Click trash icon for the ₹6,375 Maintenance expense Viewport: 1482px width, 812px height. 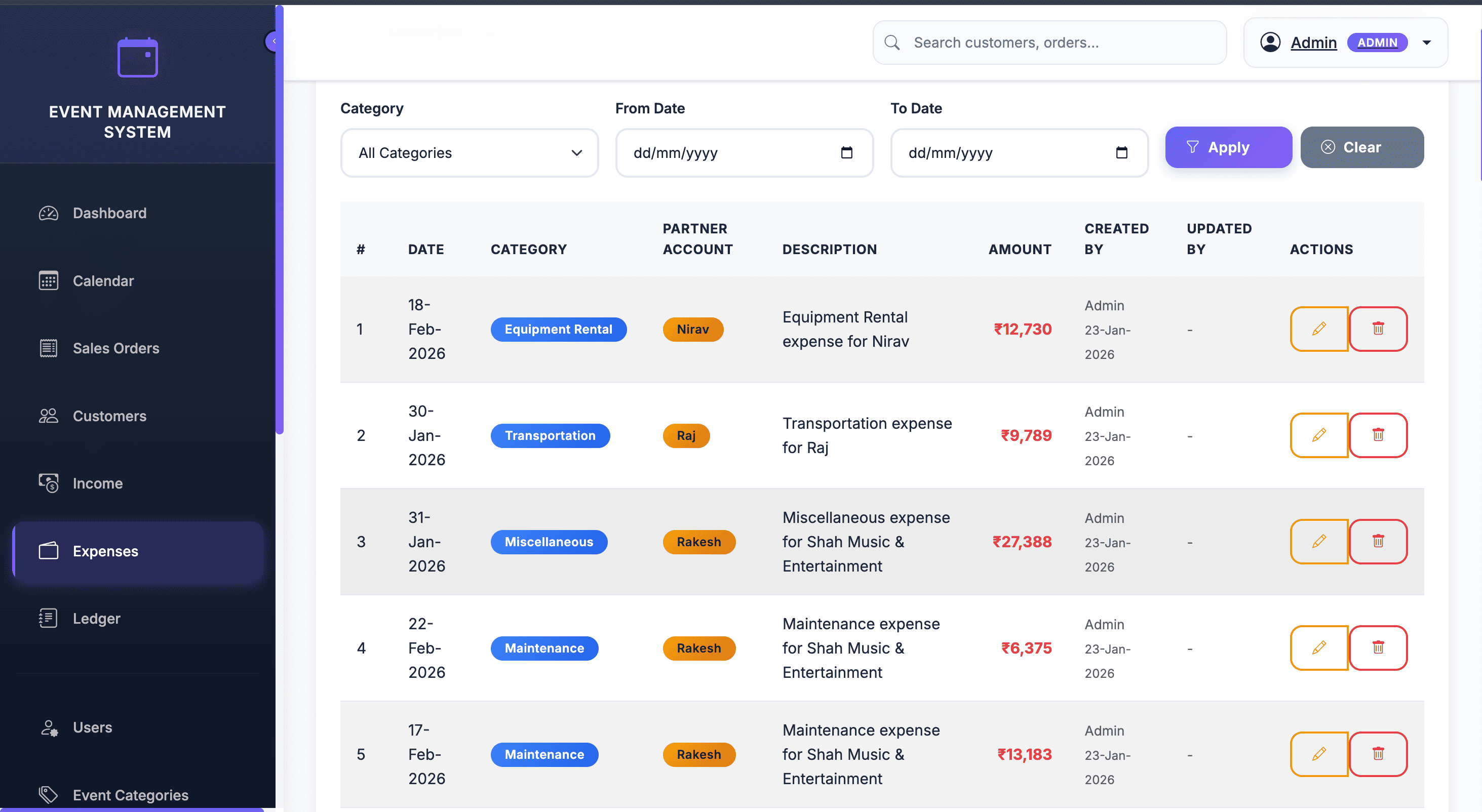tap(1378, 648)
